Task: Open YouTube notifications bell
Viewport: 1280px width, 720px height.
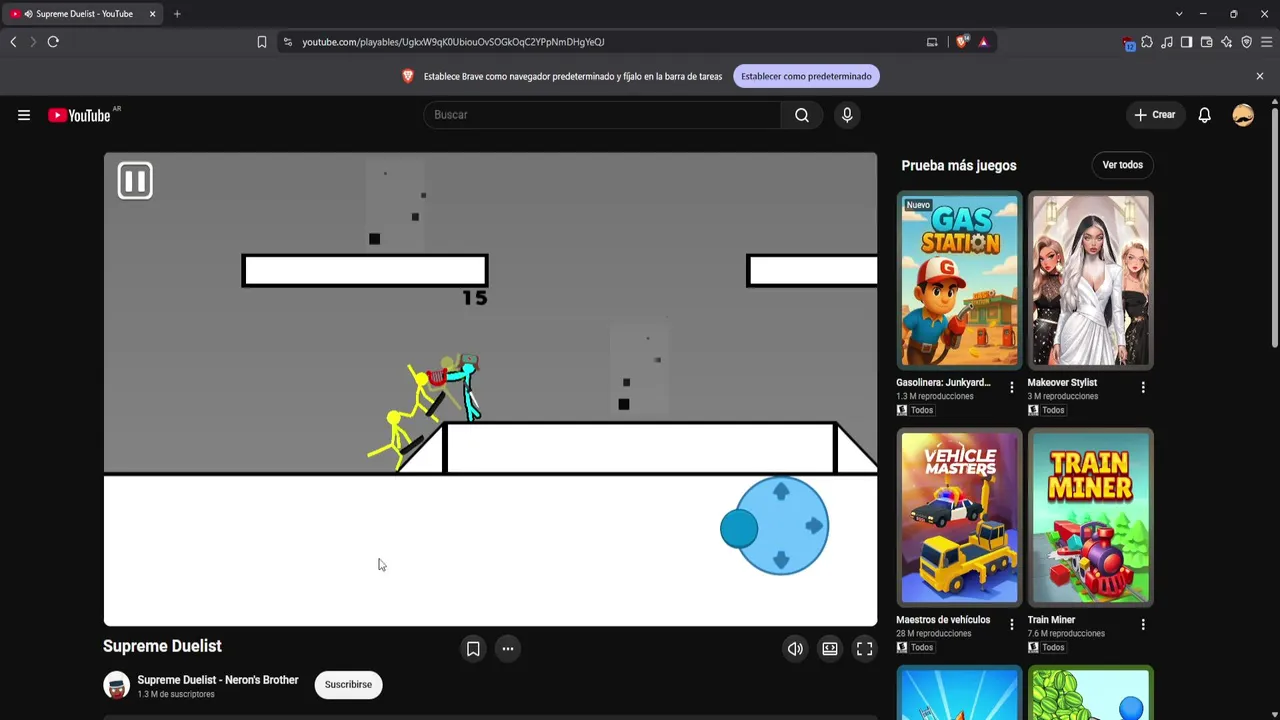Action: point(1205,115)
